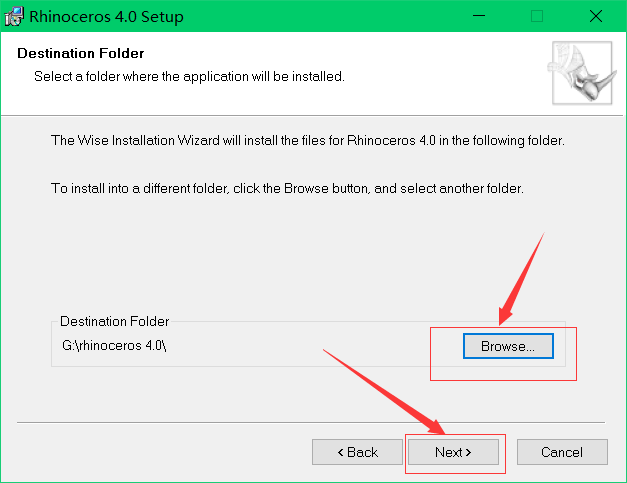Click the 'Select a folder where' subtitle text

tap(189, 76)
